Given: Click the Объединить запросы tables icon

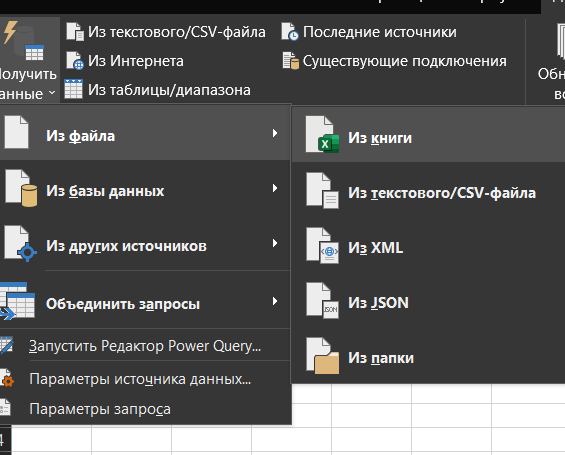Looking at the screenshot, I should (17, 301).
